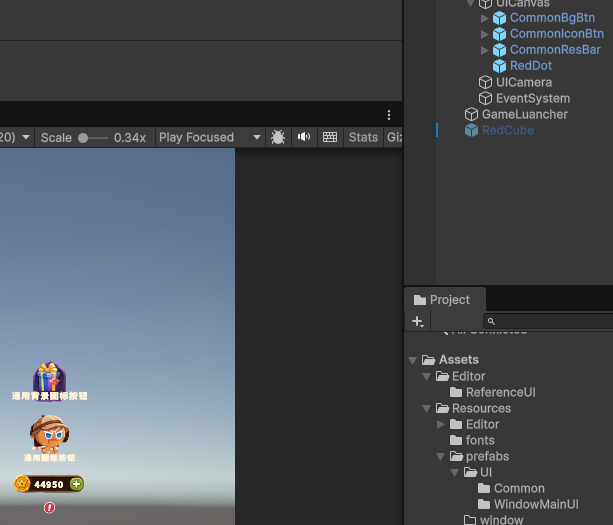Select GameLuancher in the hierarchy
This screenshot has height=525, width=613.
pyautogui.click(x=525, y=115)
